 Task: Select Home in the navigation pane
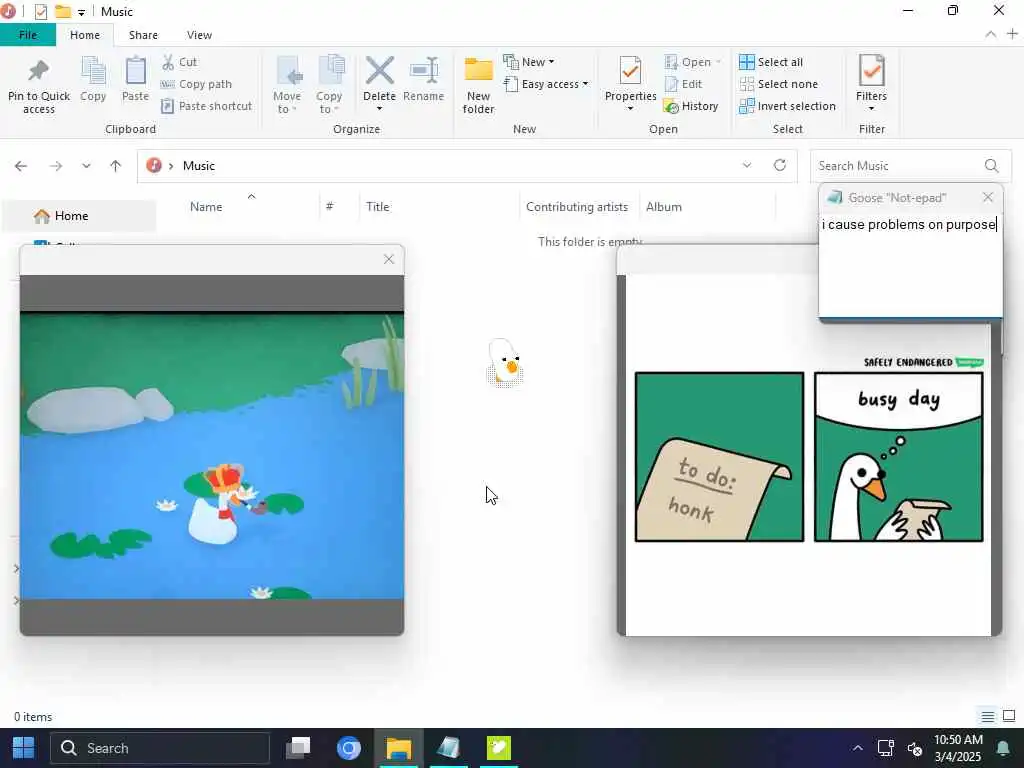[x=78, y=216]
